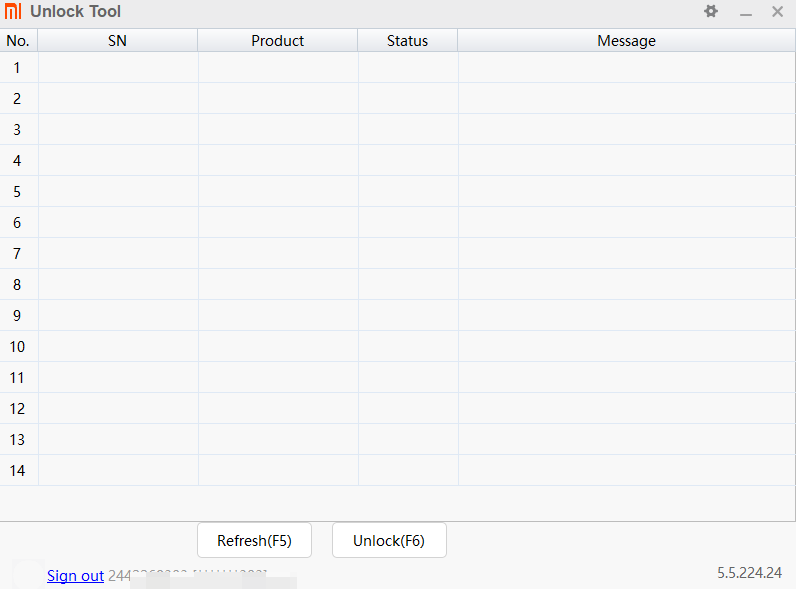Click the No. column header
The height and width of the screenshot is (589, 796).
[18, 41]
